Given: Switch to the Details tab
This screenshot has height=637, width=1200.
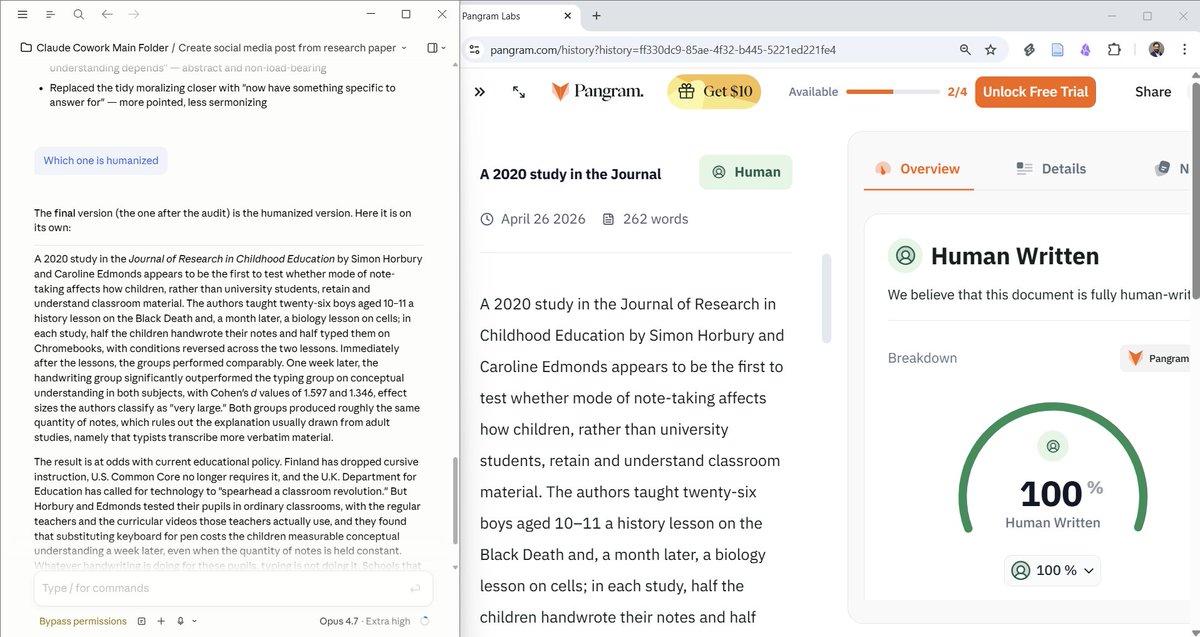Looking at the screenshot, I should (x=1051, y=169).
